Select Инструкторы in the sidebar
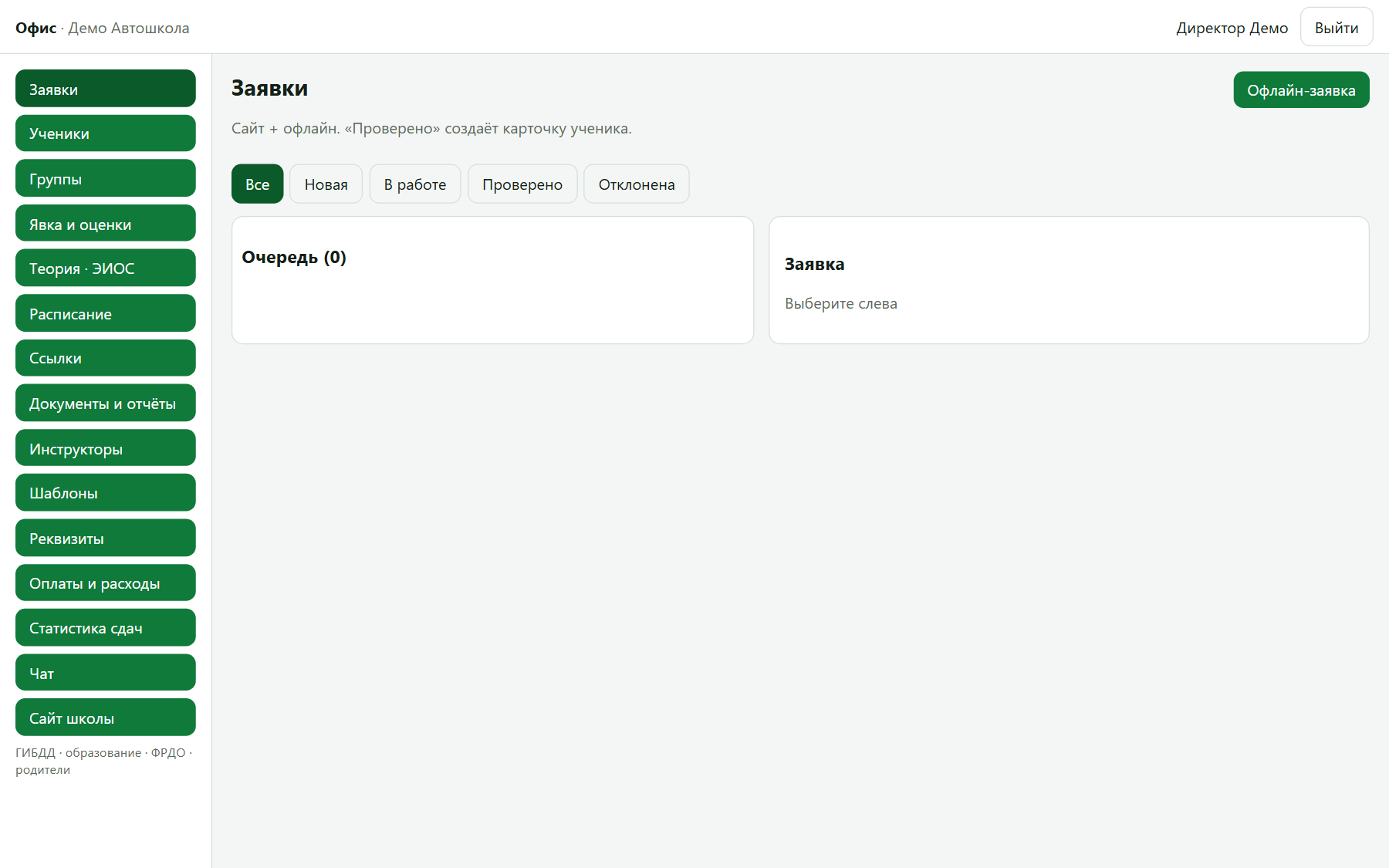Screen dimensions: 1389x868 pos(106,448)
